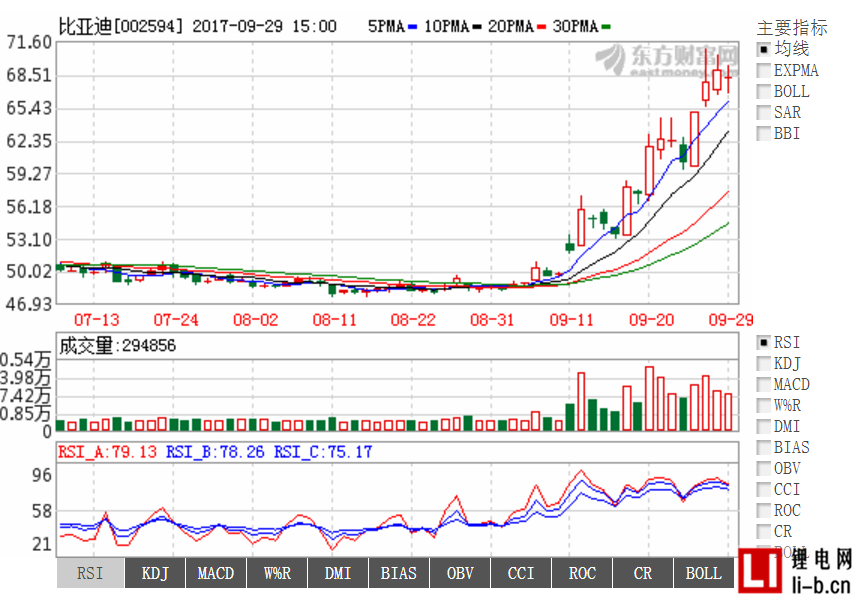Click the 08-22 date axis label
Image resolution: width=854 pixels, height=595 pixels.
point(413,320)
